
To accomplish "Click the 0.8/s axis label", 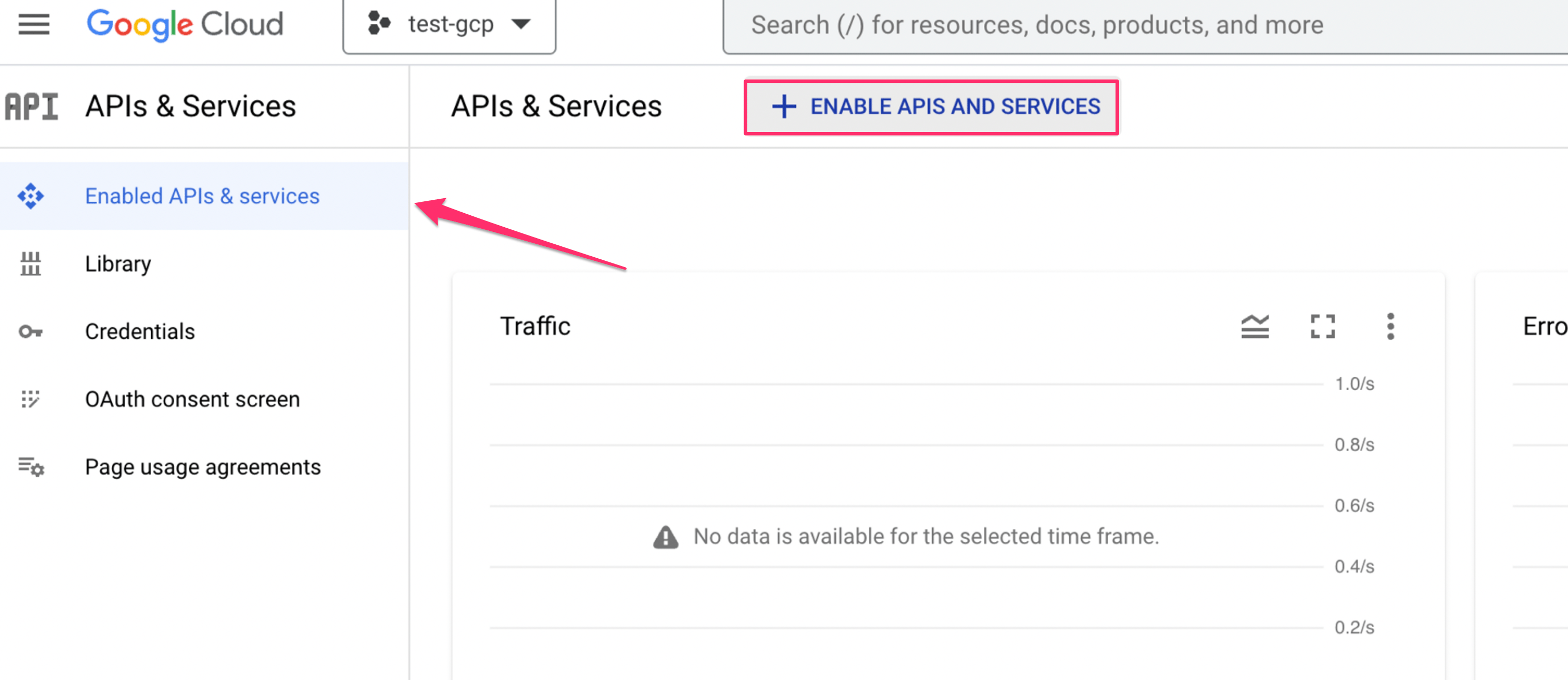I will 1354,445.
